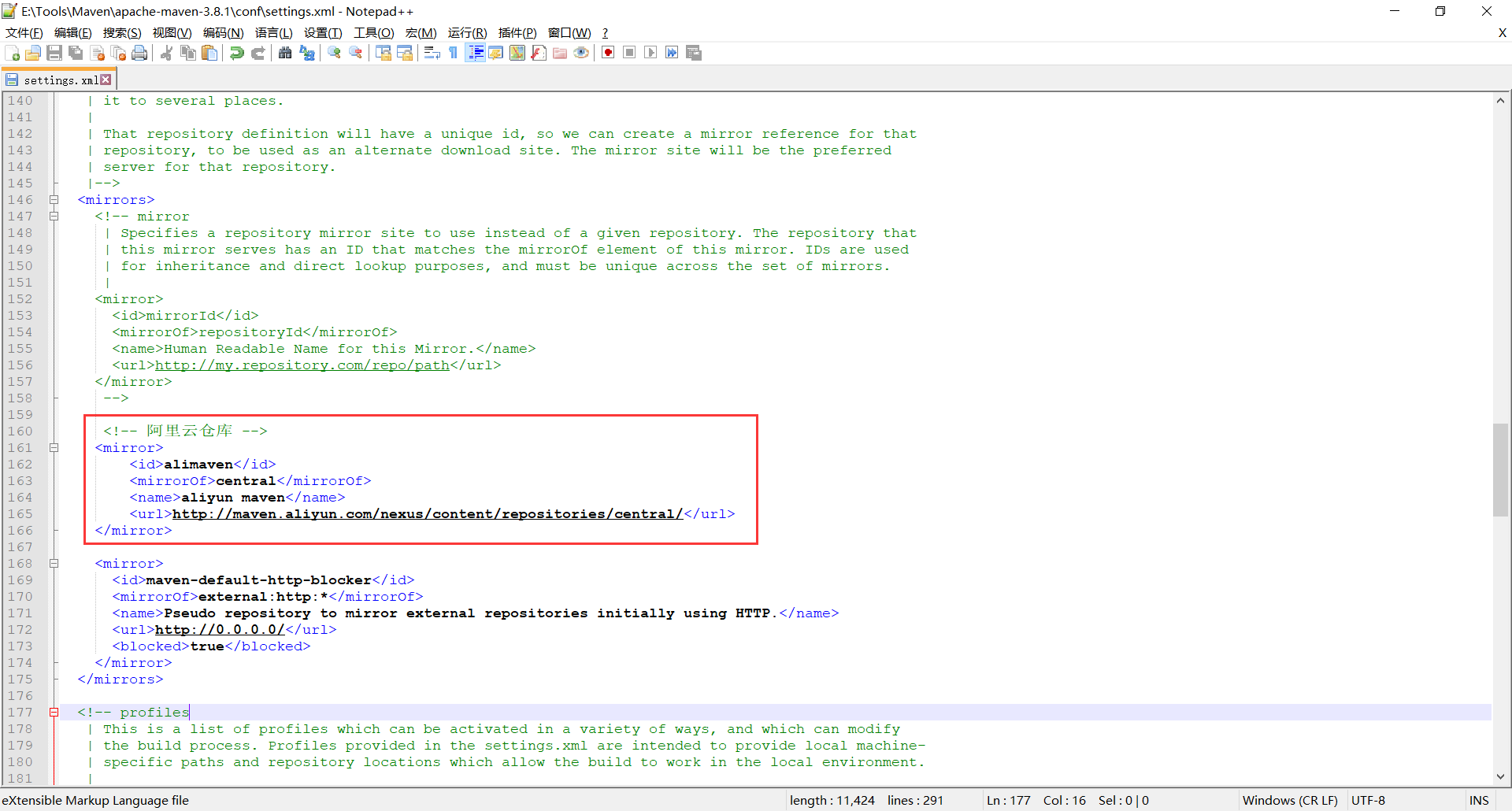Undo the last edit with the green arrow
This screenshot has height=811, width=1512.
236,53
